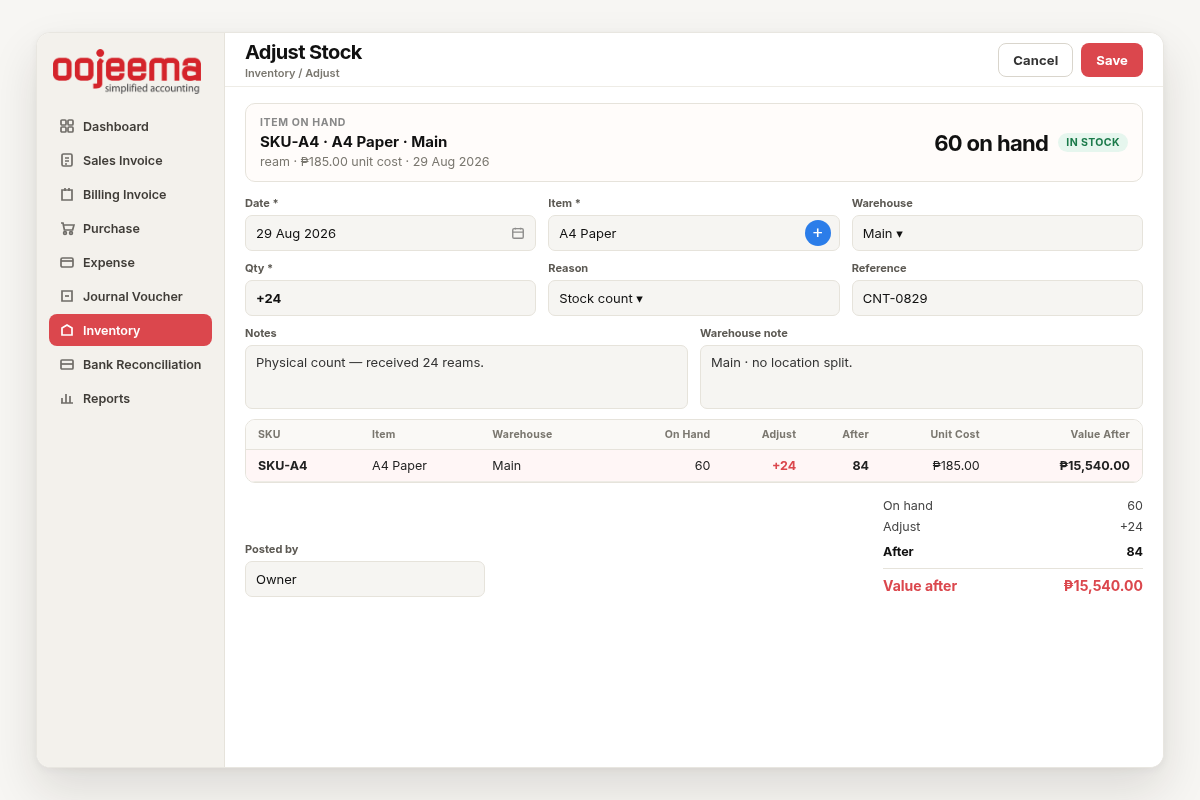The image size is (1200, 800).
Task: Click the ₱185.00 Unit Cost cell
Action: [x=956, y=465]
